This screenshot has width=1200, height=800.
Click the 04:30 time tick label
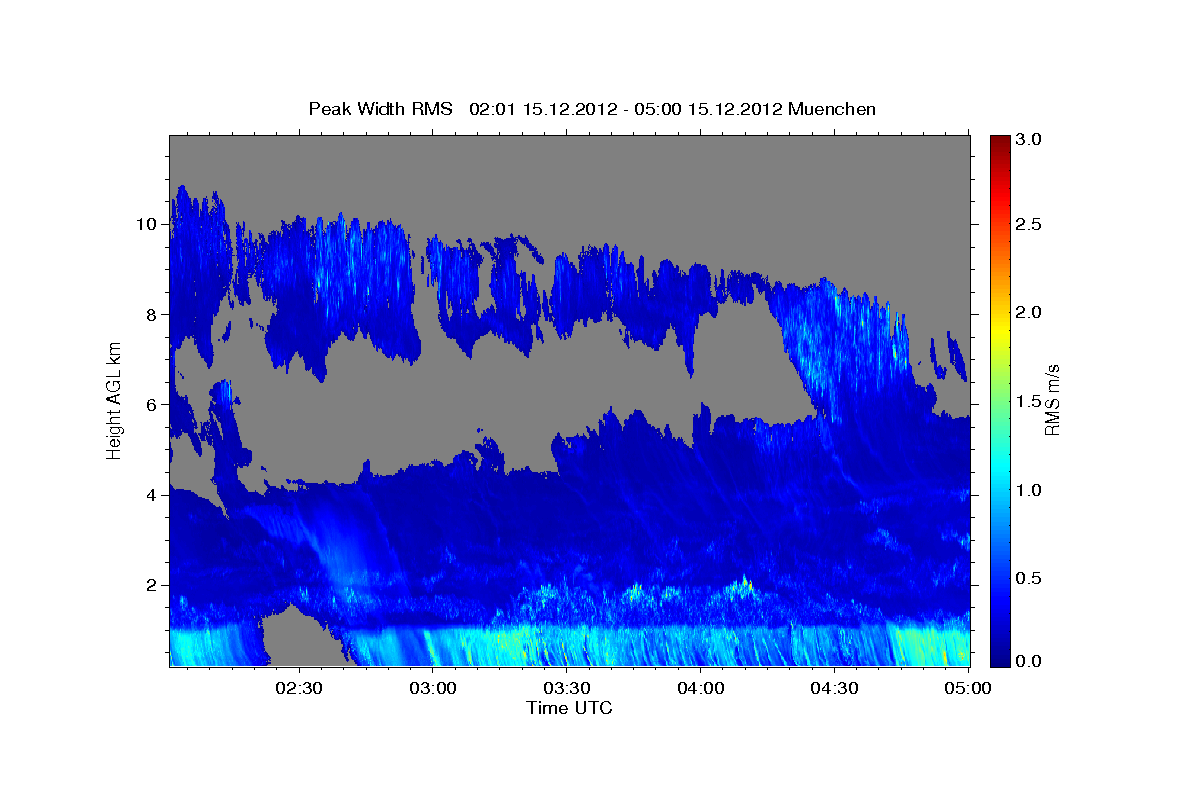[x=834, y=689]
